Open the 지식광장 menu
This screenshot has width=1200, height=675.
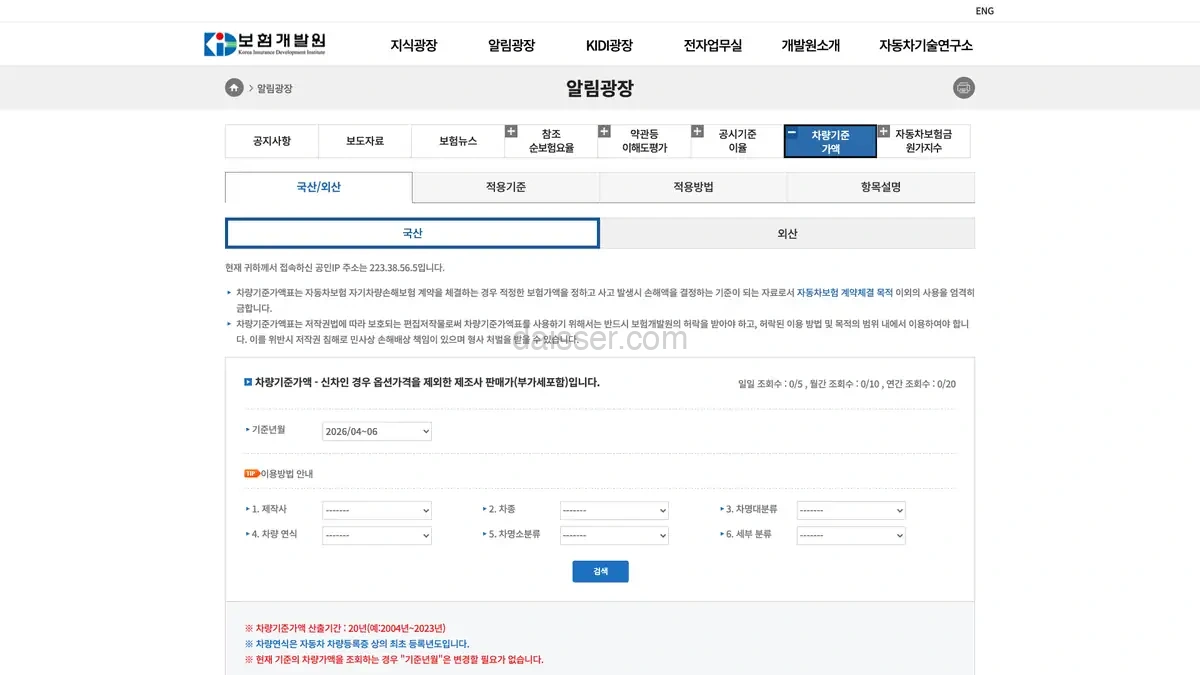[414, 45]
